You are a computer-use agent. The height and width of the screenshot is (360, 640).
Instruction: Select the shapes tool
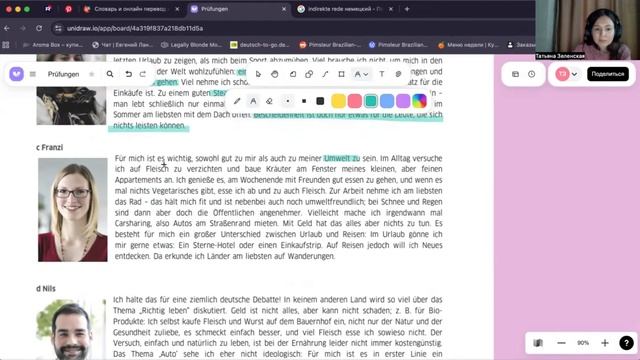coord(309,74)
